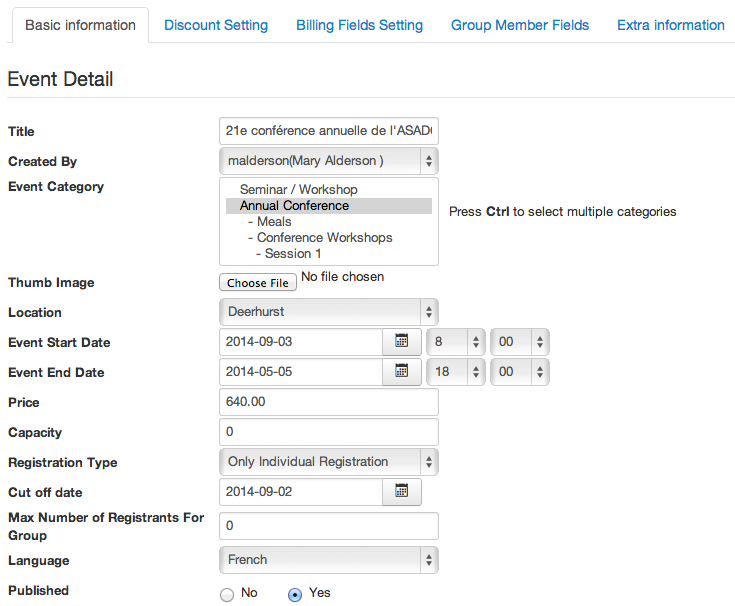Select the No radio button for Published
Screen dimensions: 735x606
(227, 594)
